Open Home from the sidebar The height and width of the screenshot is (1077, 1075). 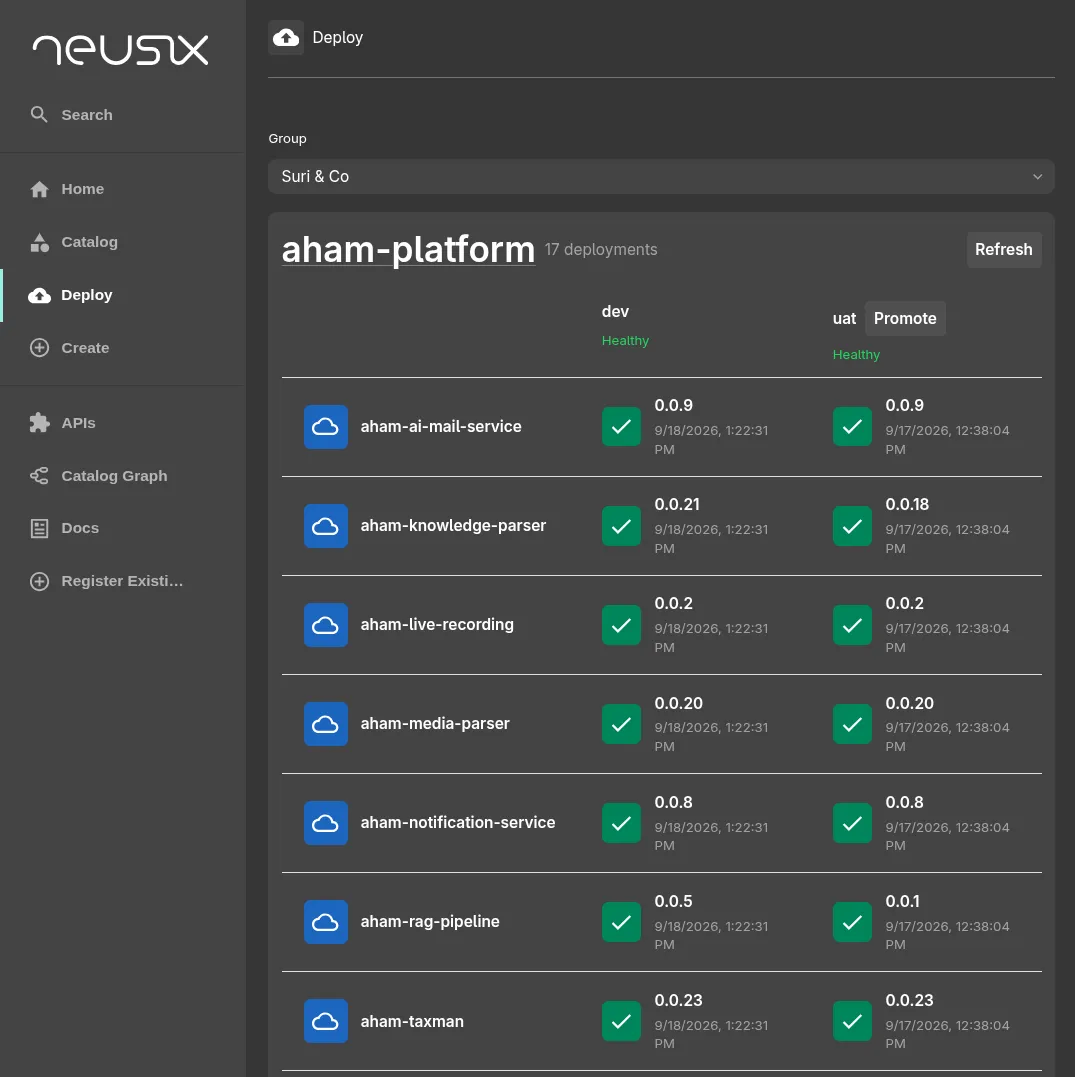(122, 189)
